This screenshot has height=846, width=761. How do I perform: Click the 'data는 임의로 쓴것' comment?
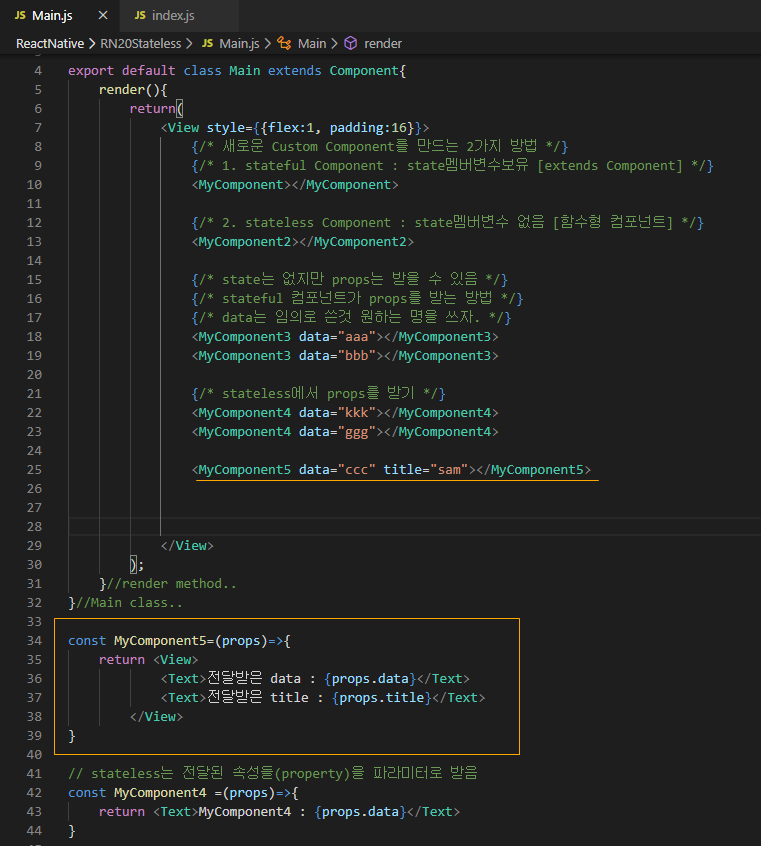tap(351, 317)
